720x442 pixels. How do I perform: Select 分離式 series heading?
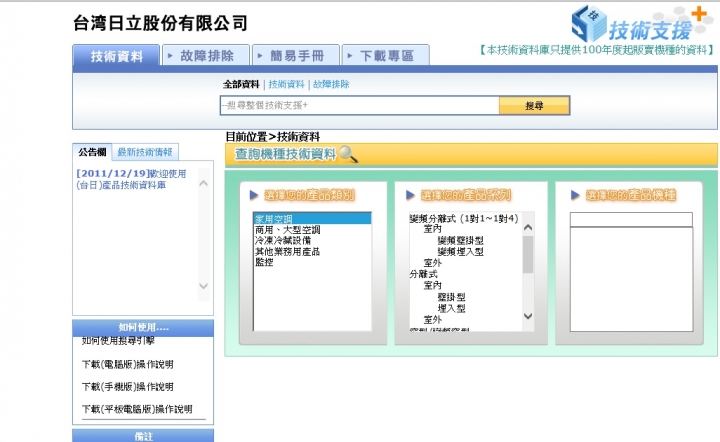tap(423, 274)
